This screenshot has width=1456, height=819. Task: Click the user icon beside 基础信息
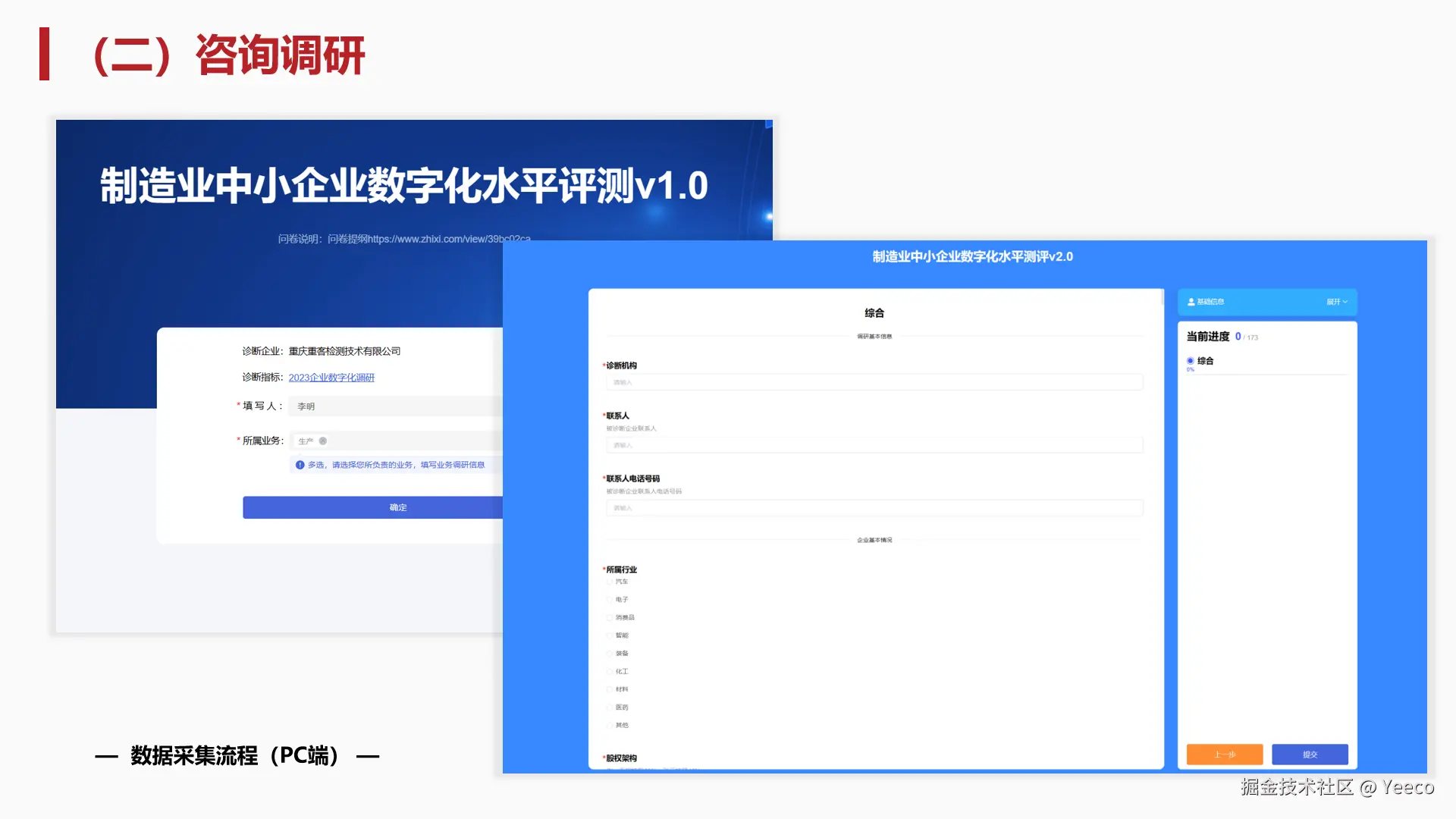(x=1191, y=302)
